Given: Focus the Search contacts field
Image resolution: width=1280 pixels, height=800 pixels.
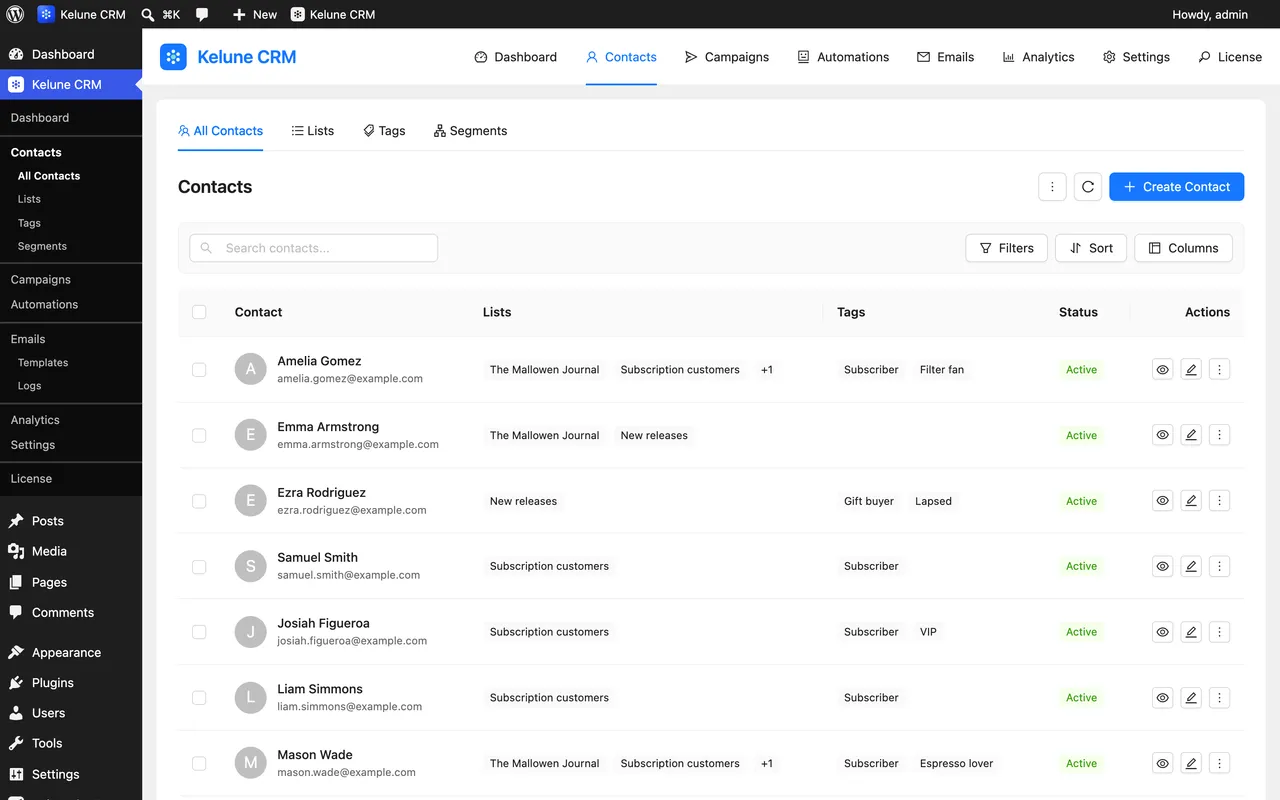Looking at the screenshot, I should [x=313, y=248].
